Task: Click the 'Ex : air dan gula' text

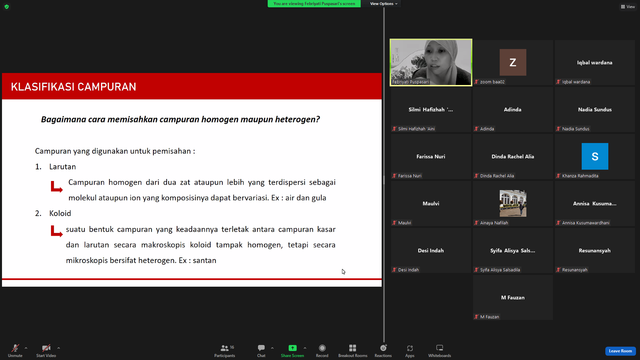Action: point(299,198)
